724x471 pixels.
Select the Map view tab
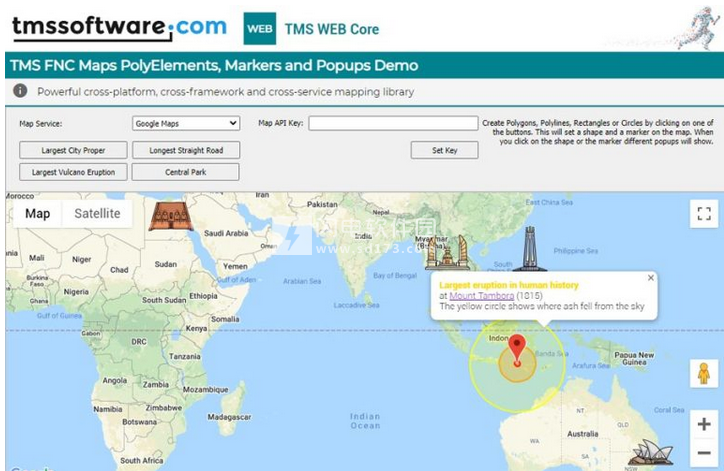point(38,213)
